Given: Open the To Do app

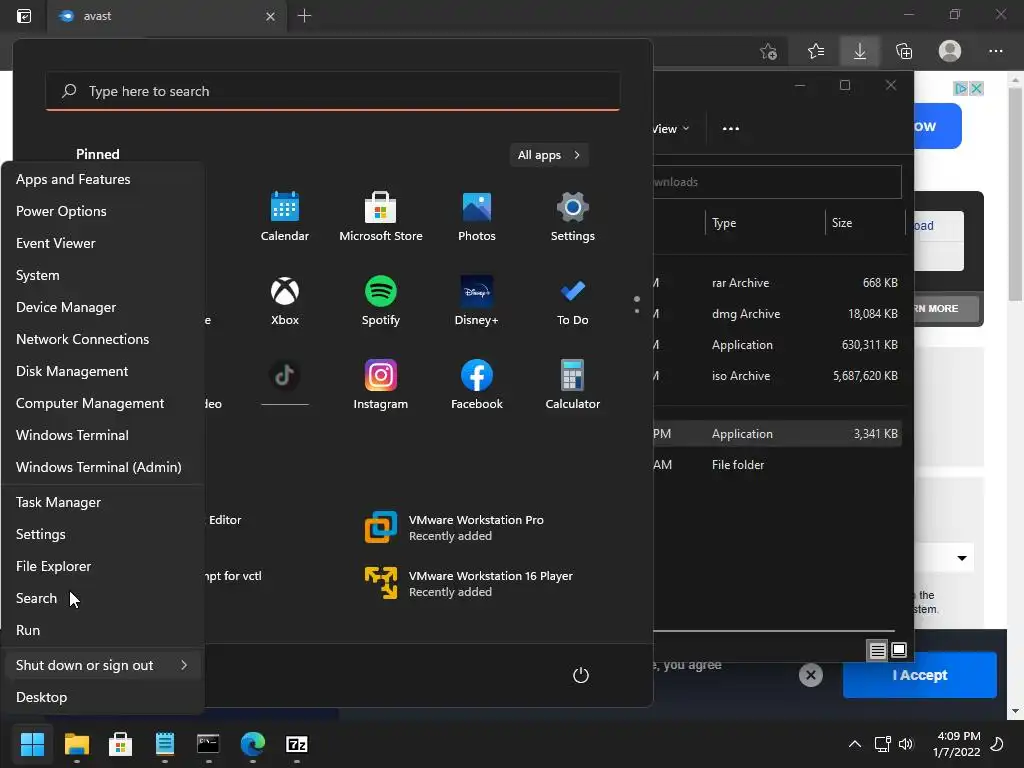Looking at the screenshot, I should [x=572, y=300].
